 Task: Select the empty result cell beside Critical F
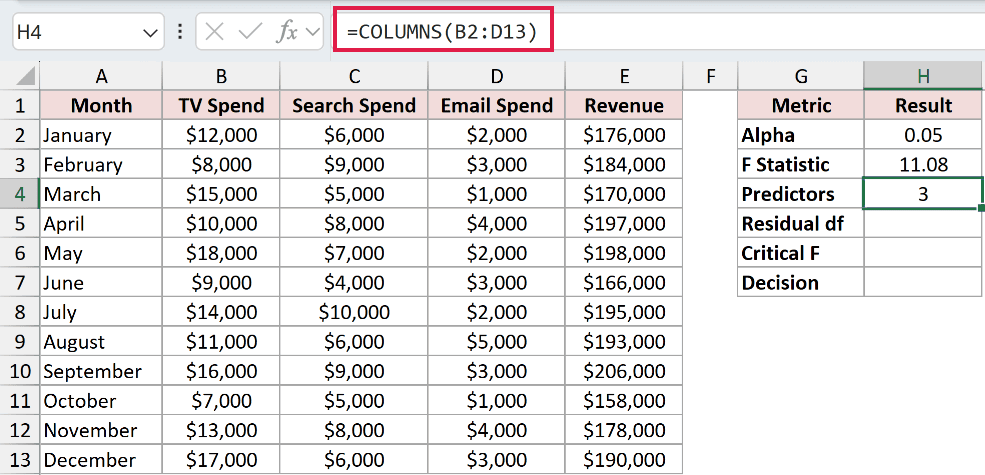coord(923,253)
